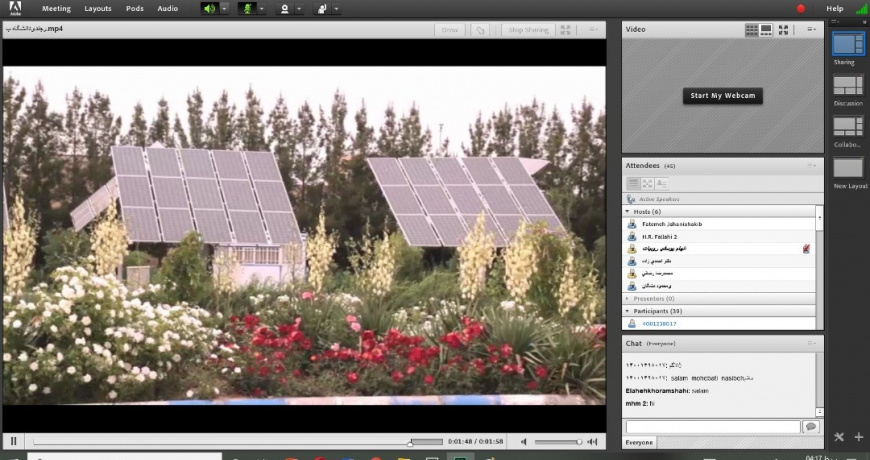This screenshot has height=460, width=870.
Task: Toggle the webcam icon in top bar
Action: click(285, 9)
